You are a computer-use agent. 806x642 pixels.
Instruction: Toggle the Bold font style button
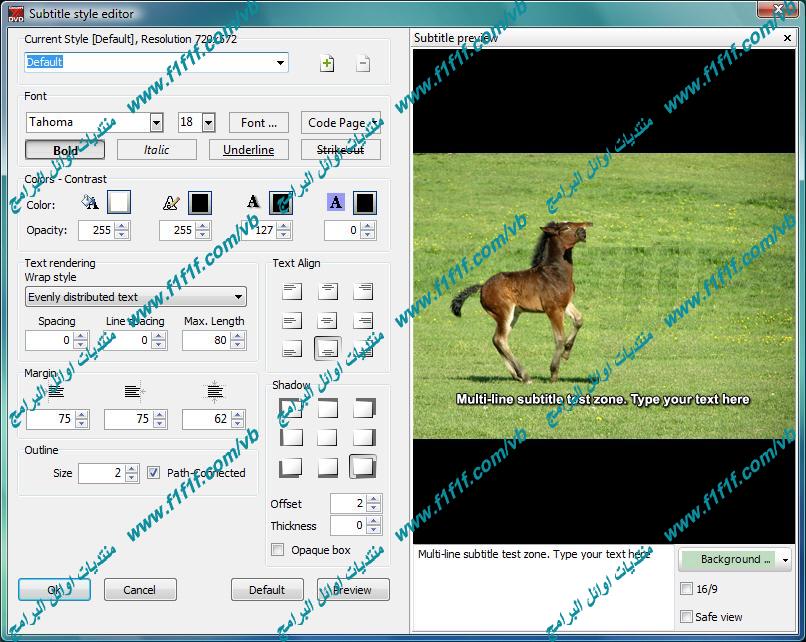[66, 150]
